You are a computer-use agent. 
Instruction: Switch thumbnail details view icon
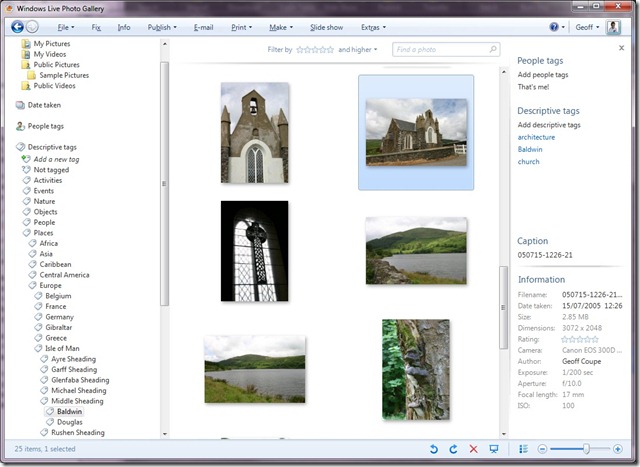523,449
